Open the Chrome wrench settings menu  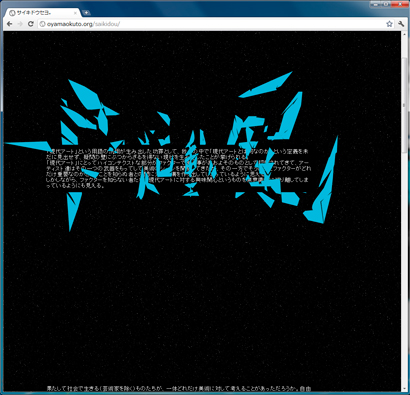(401, 24)
